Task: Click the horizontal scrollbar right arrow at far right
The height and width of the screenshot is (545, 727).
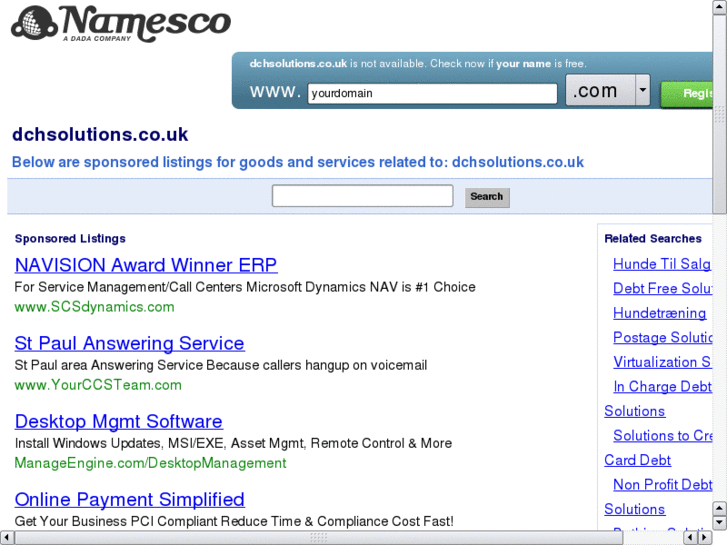Action: coord(705,538)
